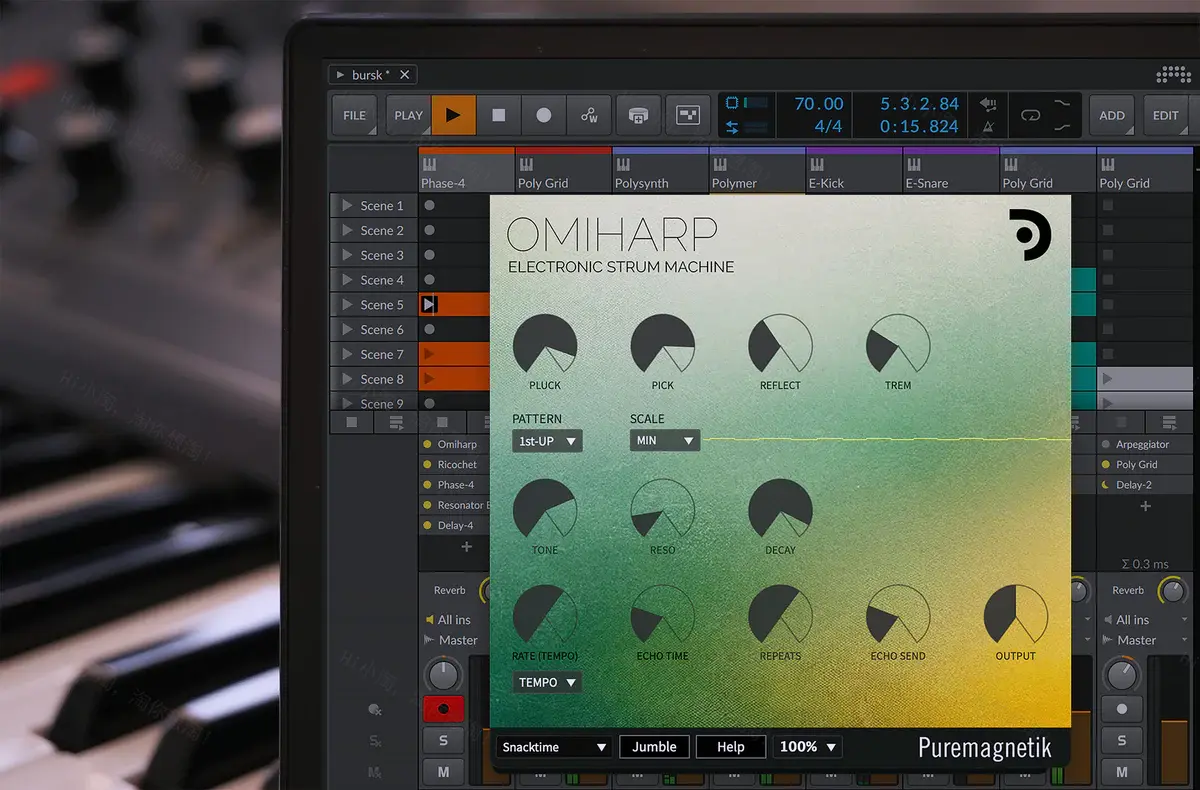The image size is (1200, 790).
Task: Open the SCALE dropdown showing MIN
Action: [x=663, y=441]
